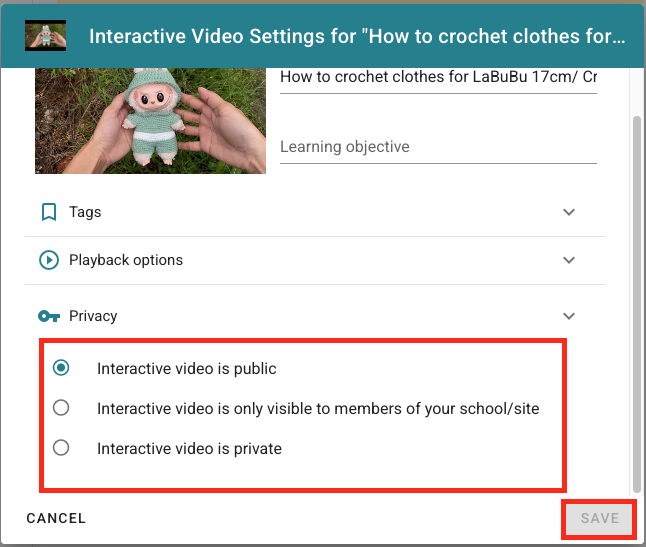Click the video title input field
Viewport: 646px width, 547px height.
[438, 78]
